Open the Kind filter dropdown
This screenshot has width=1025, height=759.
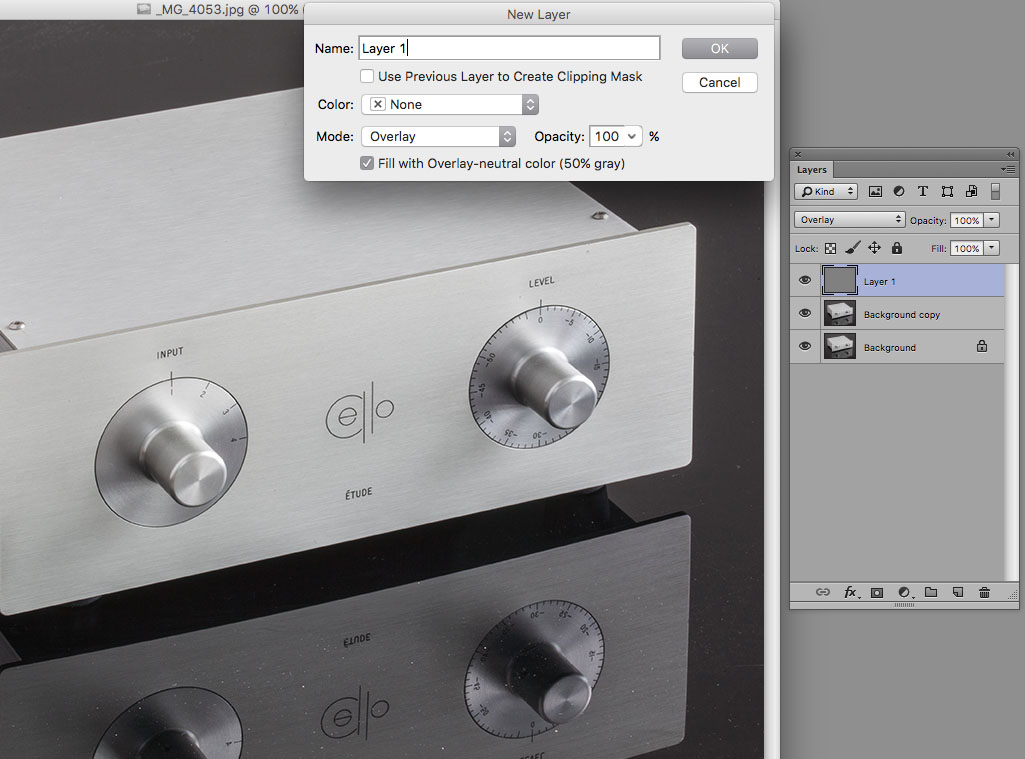click(826, 192)
